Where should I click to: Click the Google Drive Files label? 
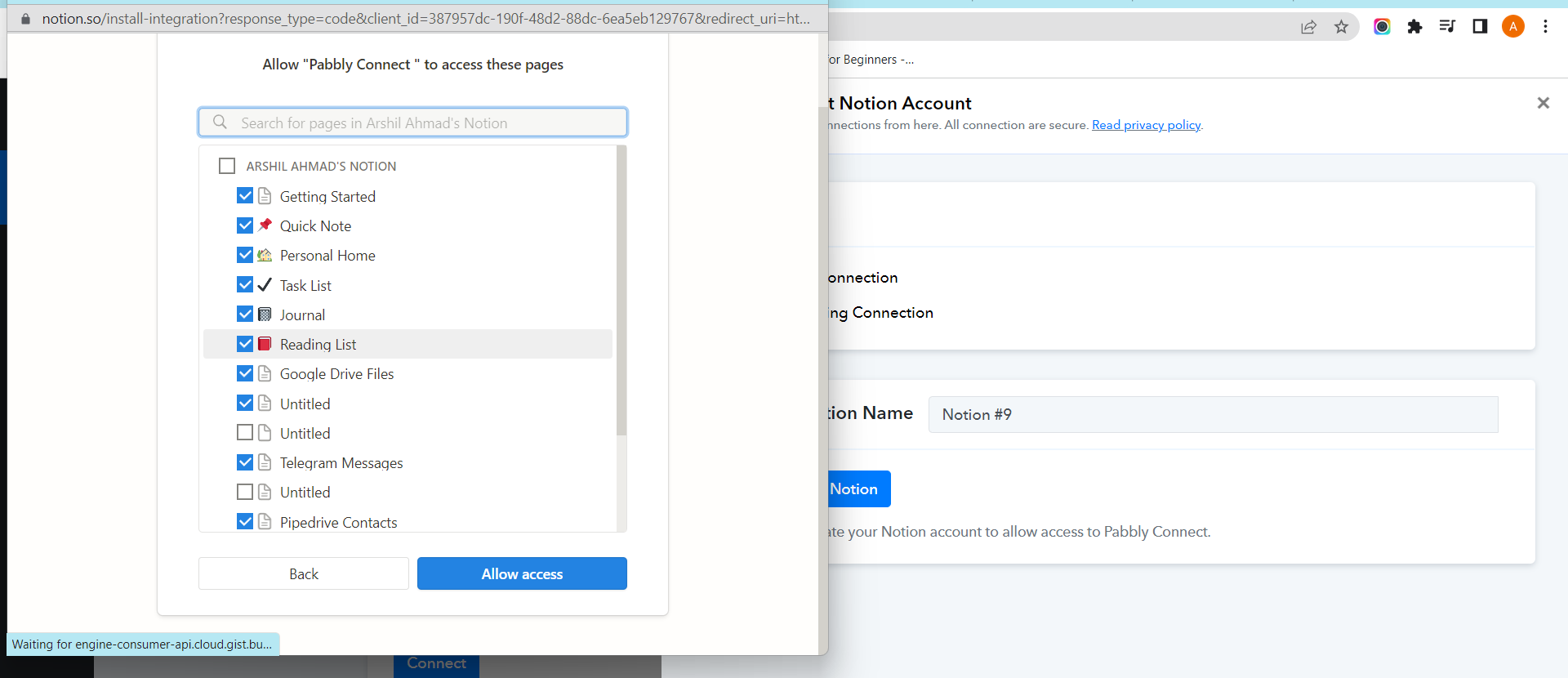click(336, 374)
